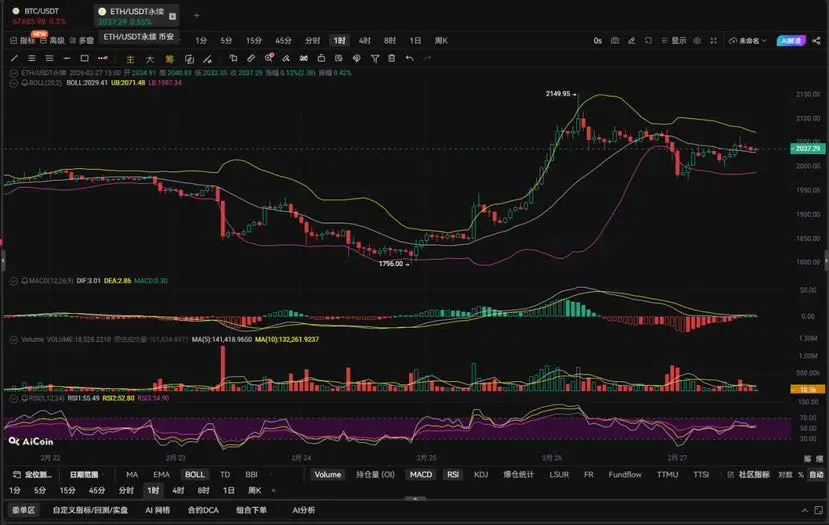This screenshot has height=525, width=829.
Task: Select the 周K interval in bottom bar
Action: point(255,491)
